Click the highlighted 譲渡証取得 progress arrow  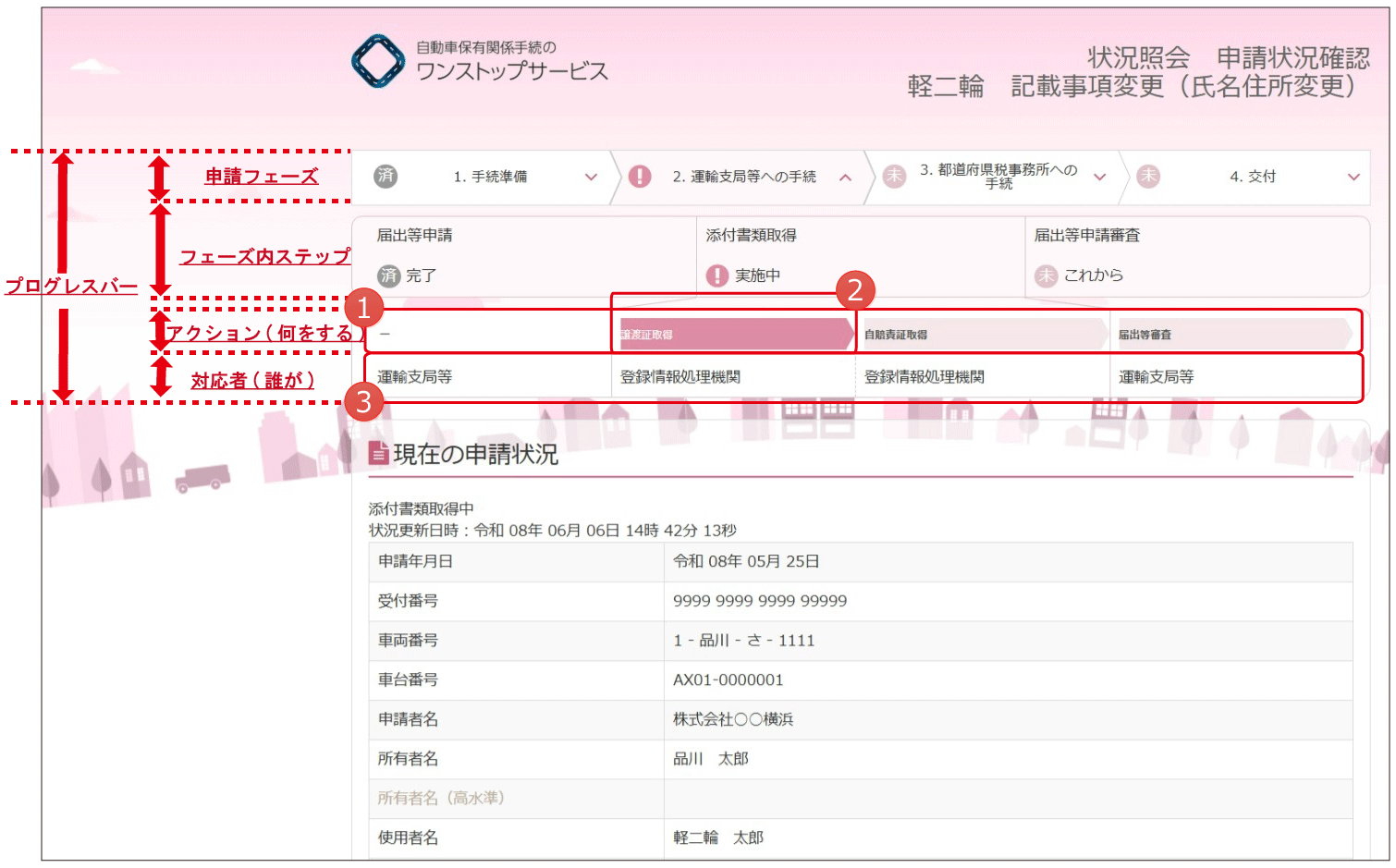735,335
